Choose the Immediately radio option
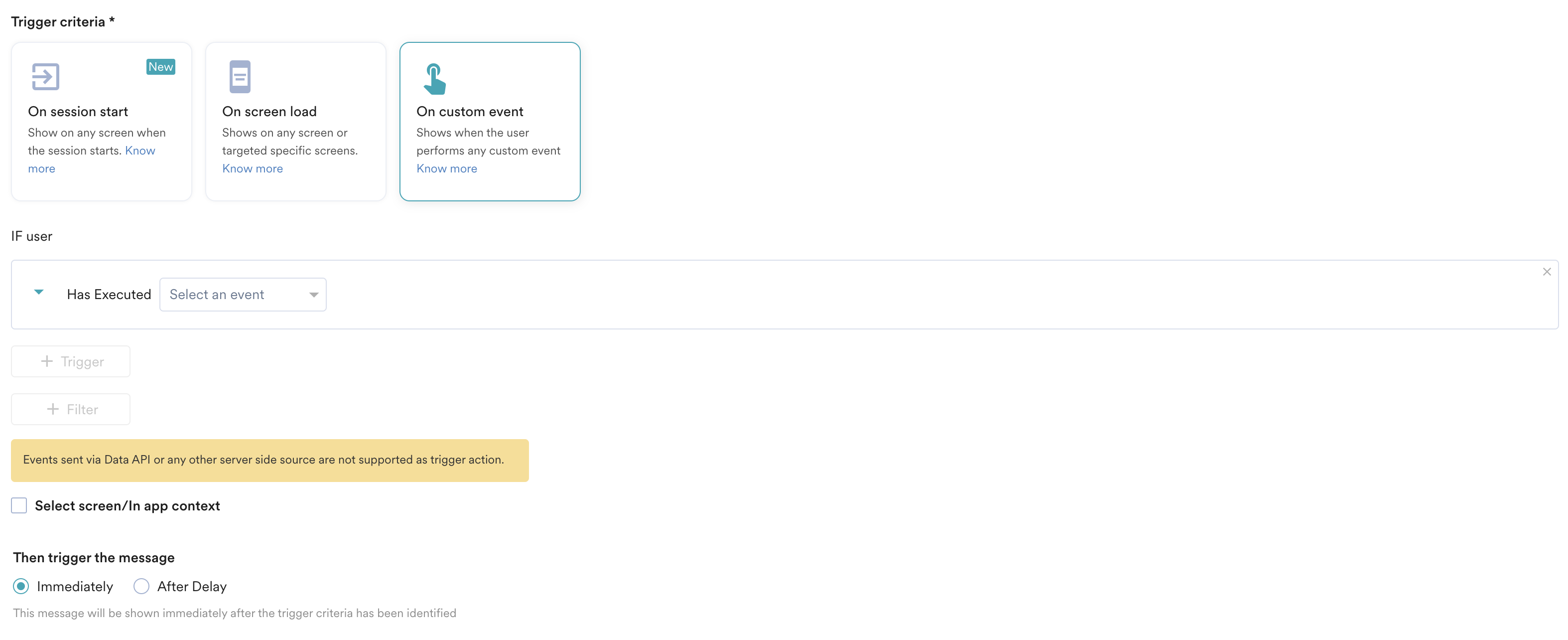The width and height of the screenshot is (1568, 640). (x=21, y=586)
